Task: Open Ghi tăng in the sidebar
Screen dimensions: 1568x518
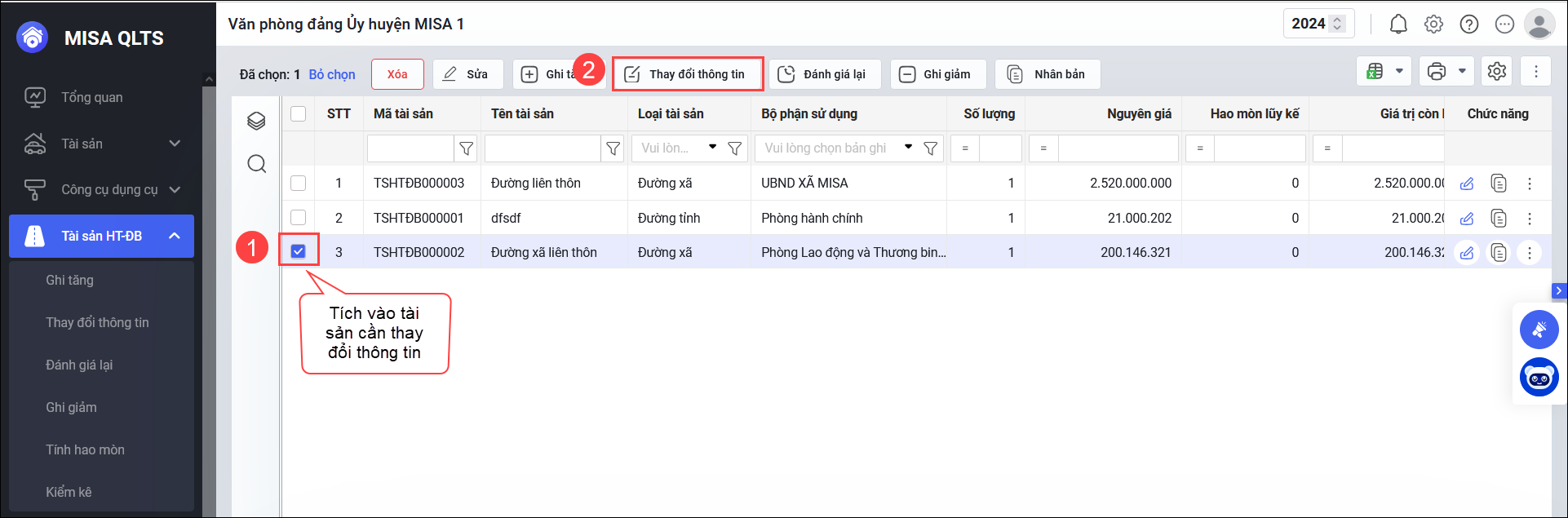Action: point(70,281)
